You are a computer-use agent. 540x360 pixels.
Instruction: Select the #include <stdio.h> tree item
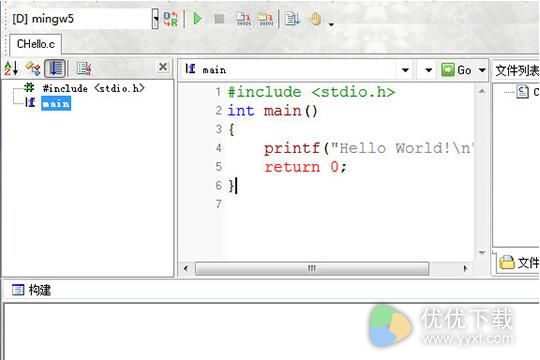[x=93, y=88]
